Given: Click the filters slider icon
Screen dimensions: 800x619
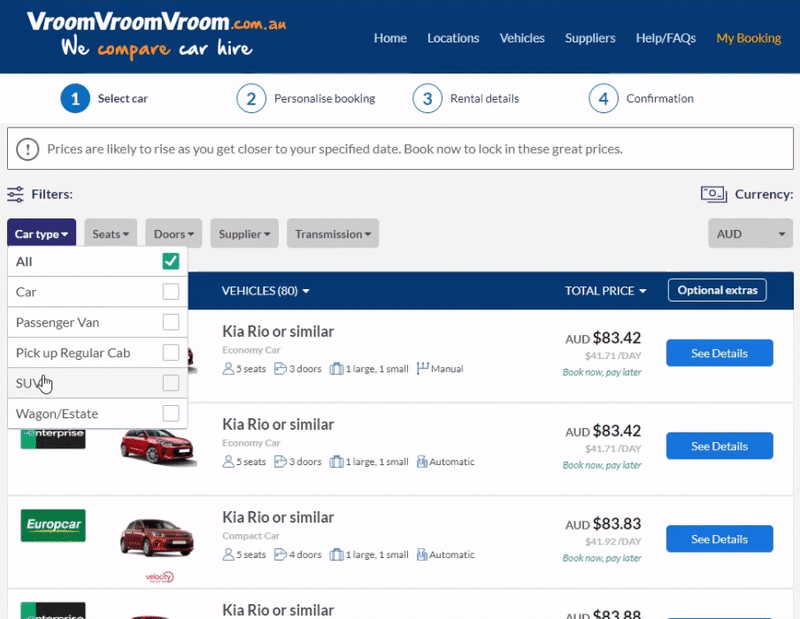Looking at the screenshot, I should [x=16, y=194].
